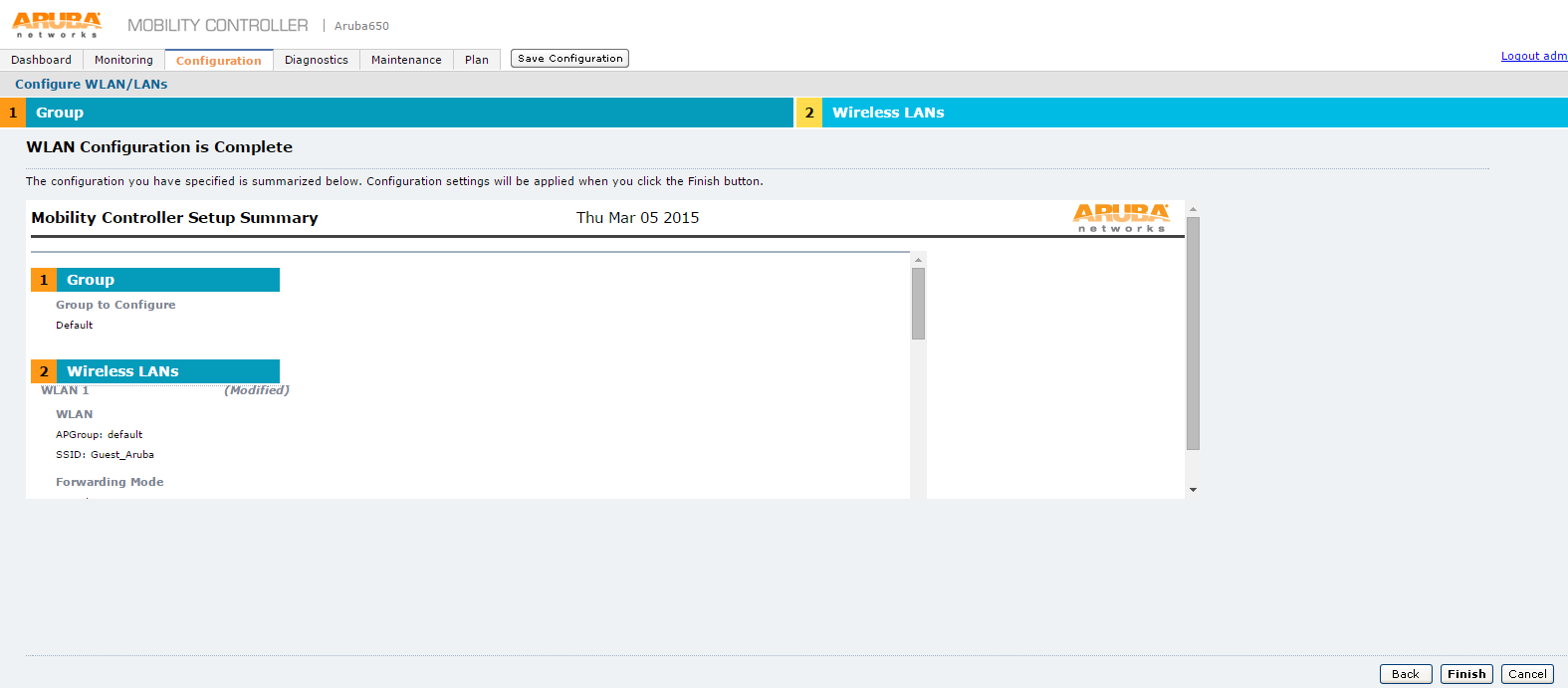Cancel the WLAN configuration

click(1527, 674)
